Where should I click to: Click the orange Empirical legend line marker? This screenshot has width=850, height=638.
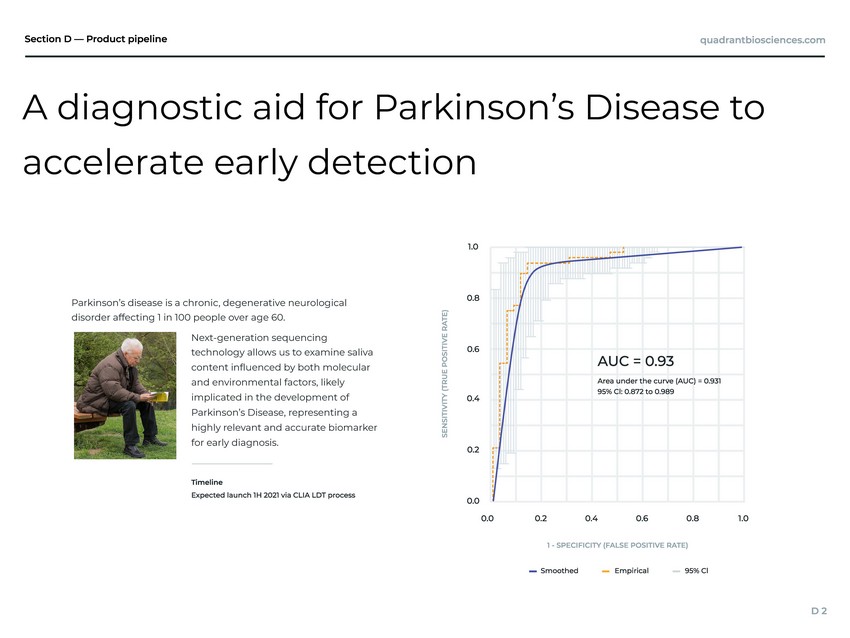tap(606, 571)
